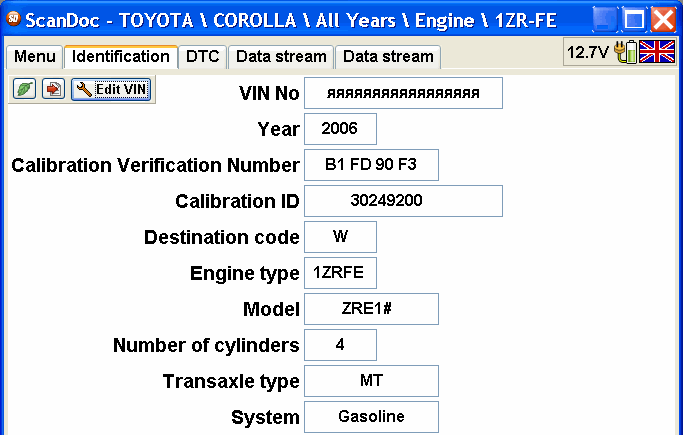683x435 pixels.
Task: Click Engine type value 1ZRFE
Action: tap(340, 273)
